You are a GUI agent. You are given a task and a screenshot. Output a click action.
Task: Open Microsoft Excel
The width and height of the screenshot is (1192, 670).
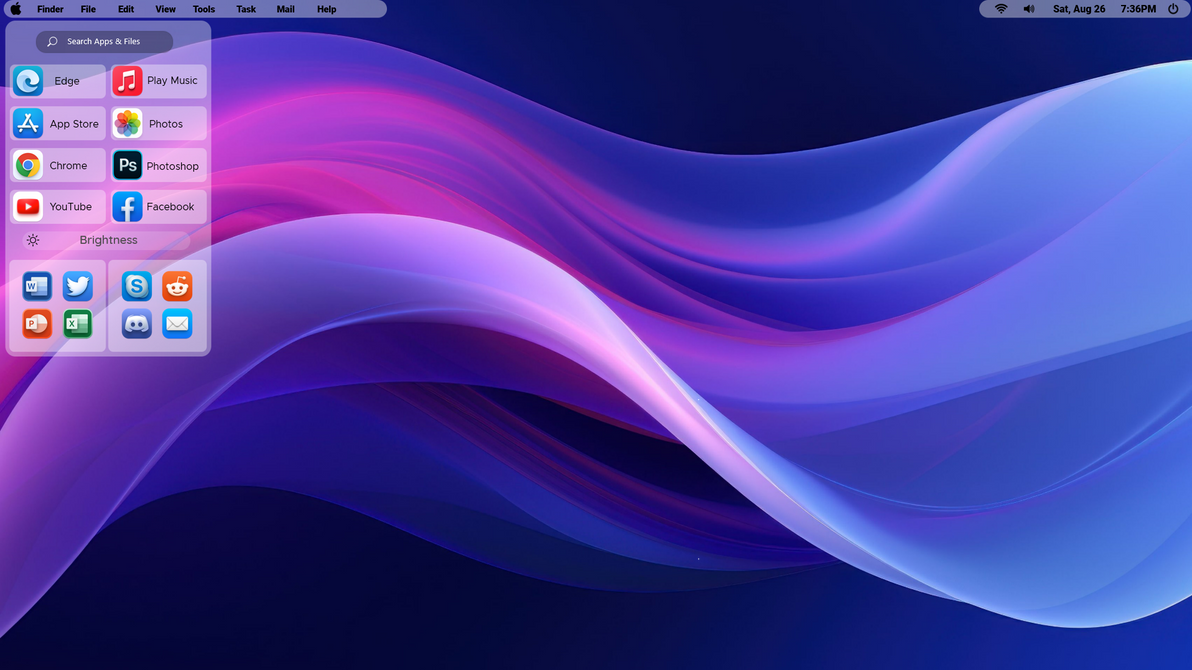(x=78, y=324)
